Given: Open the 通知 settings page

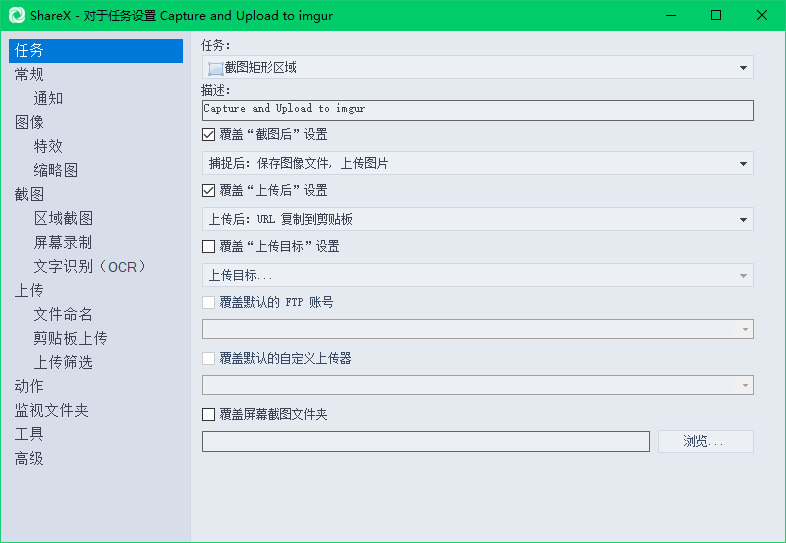Looking at the screenshot, I should (48, 98).
